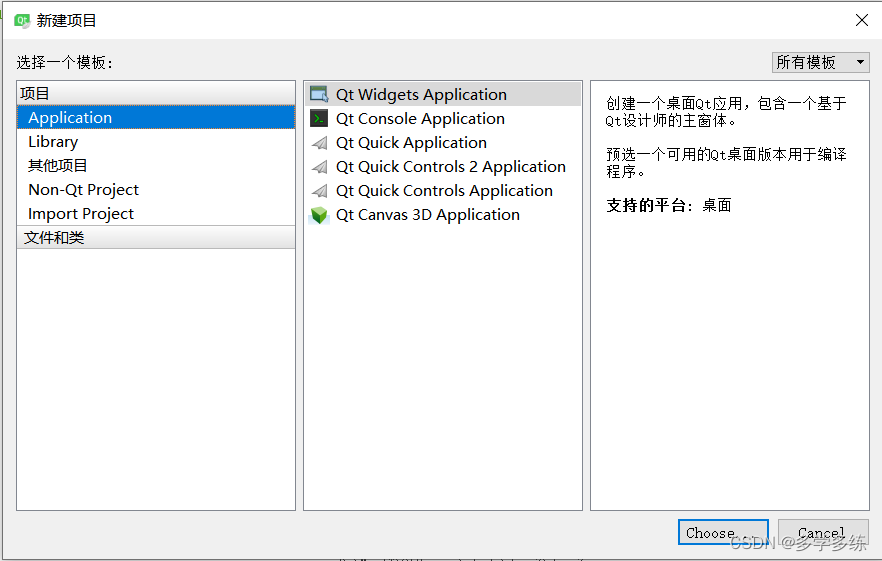Click the Qt Quick Controls 2 Application icon

tap(320, 167)
